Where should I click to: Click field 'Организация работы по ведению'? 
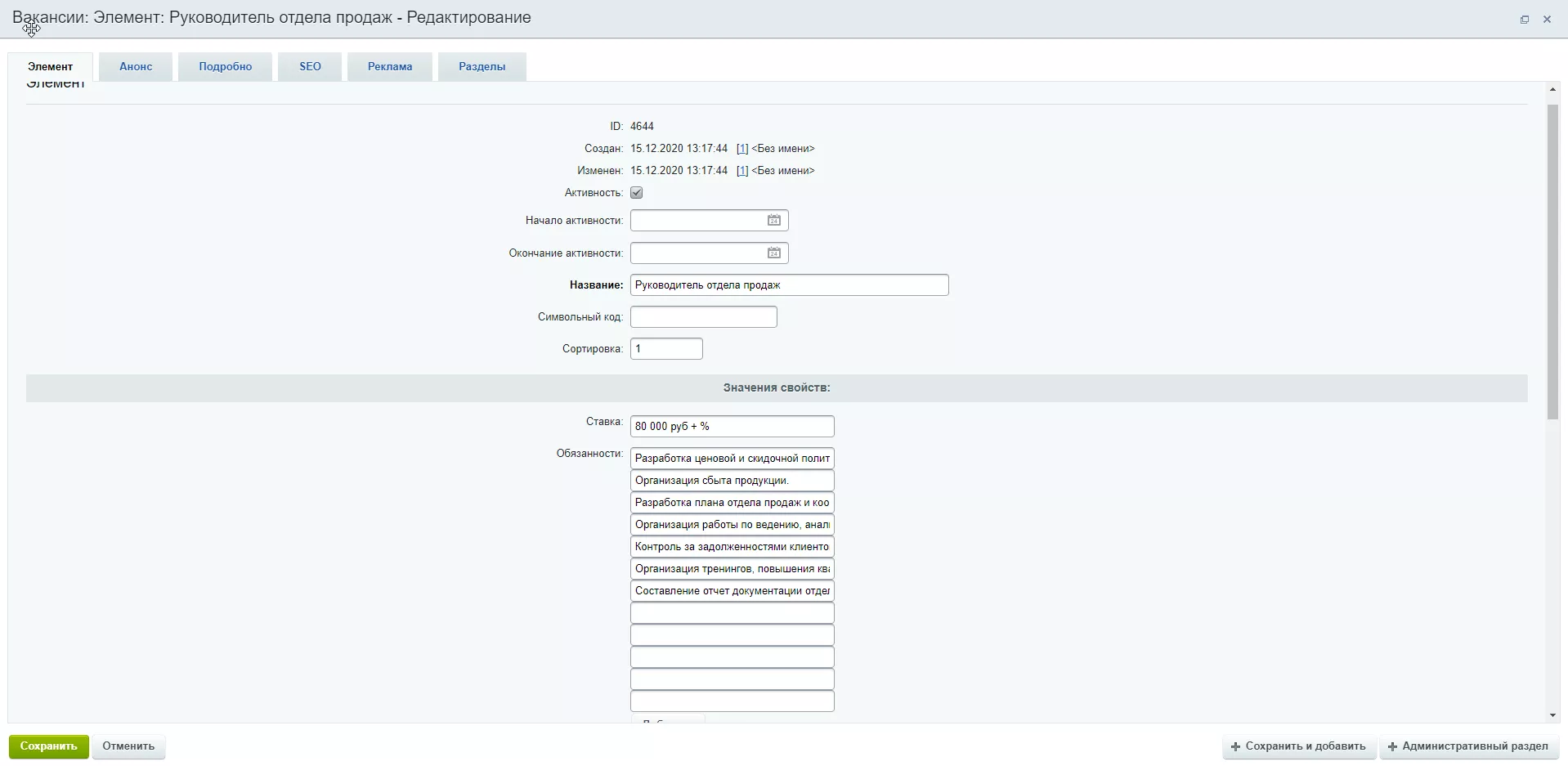(732, 525)
